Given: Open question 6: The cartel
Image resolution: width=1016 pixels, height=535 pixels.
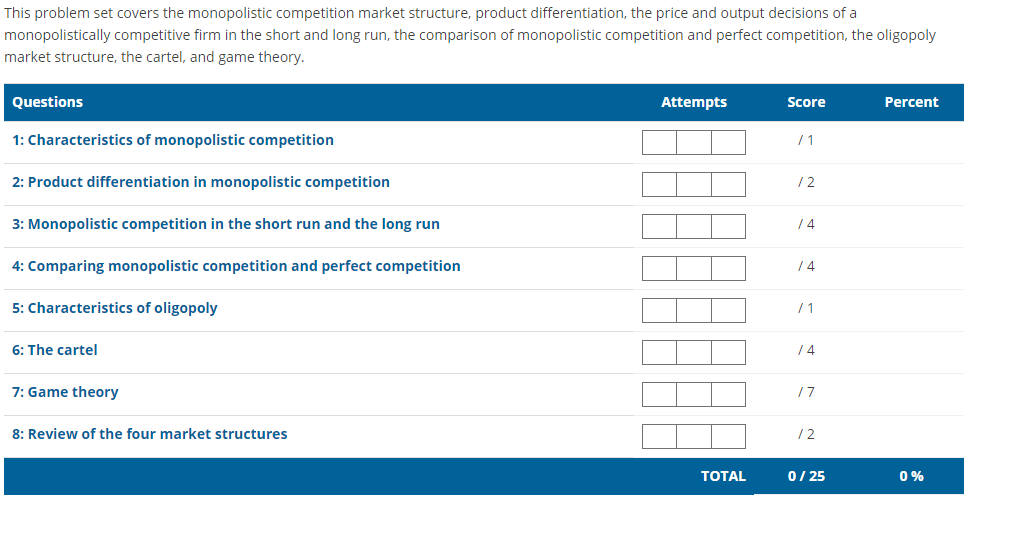Looking at the screenshot, I should 55,350.
